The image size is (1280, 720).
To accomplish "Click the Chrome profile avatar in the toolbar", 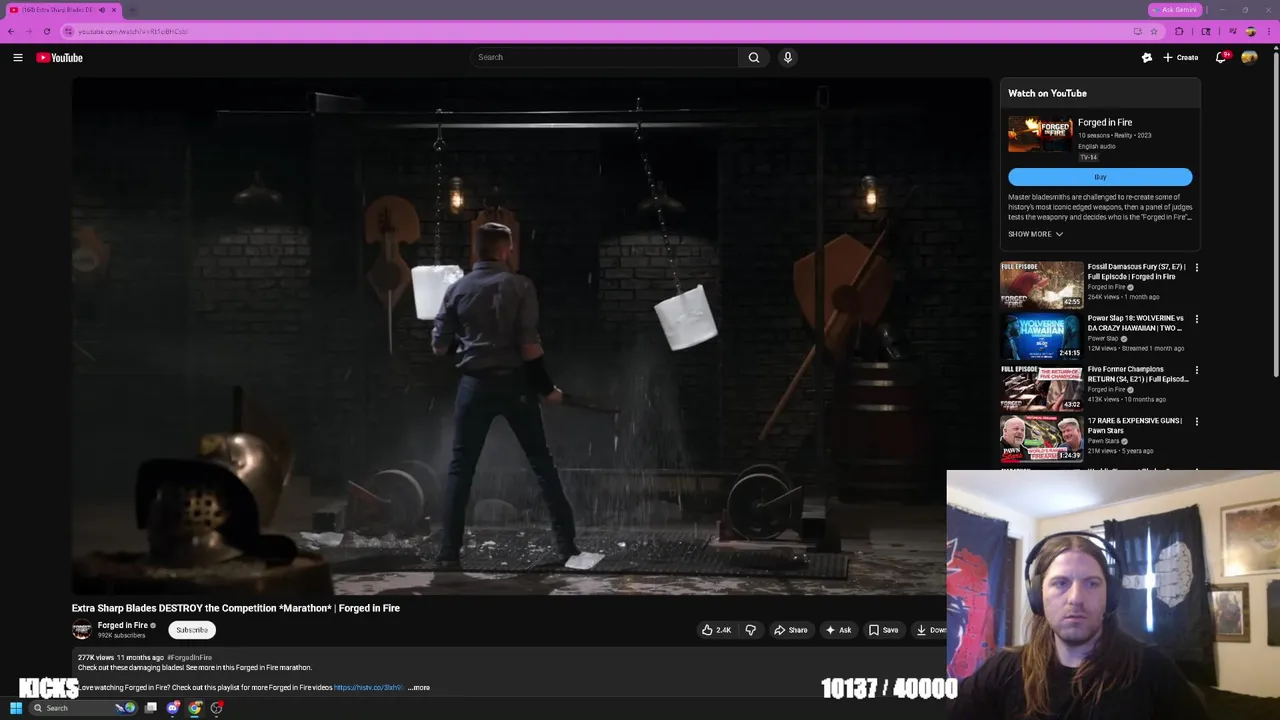I will [x=1250, y=31].
